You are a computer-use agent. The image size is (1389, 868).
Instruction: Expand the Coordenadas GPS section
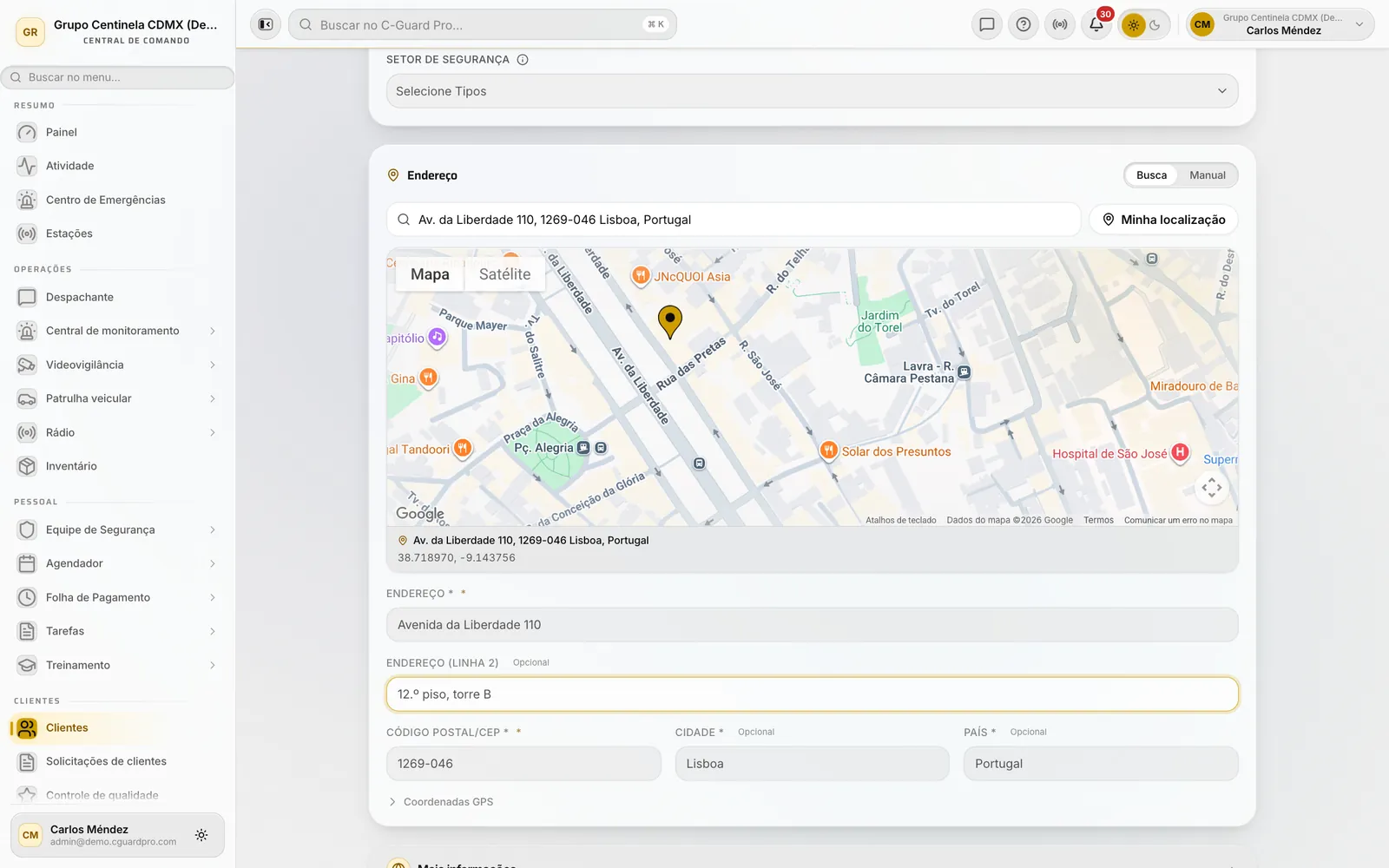click(x=441, y=802)
